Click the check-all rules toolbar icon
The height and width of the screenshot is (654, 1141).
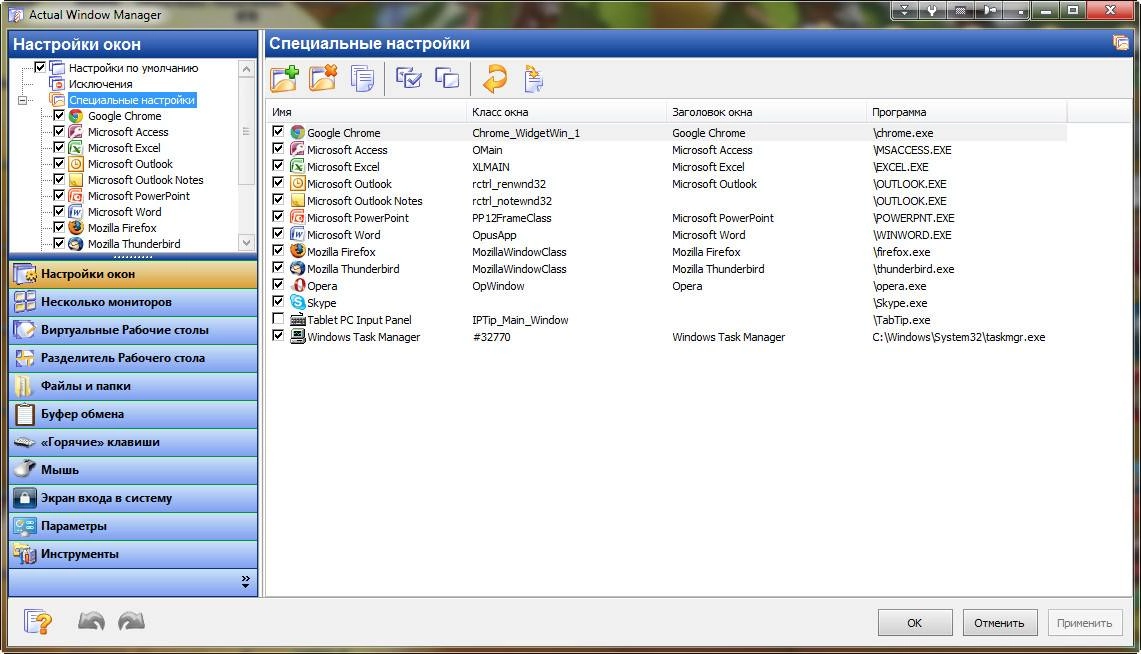click(x=408, y=78)
